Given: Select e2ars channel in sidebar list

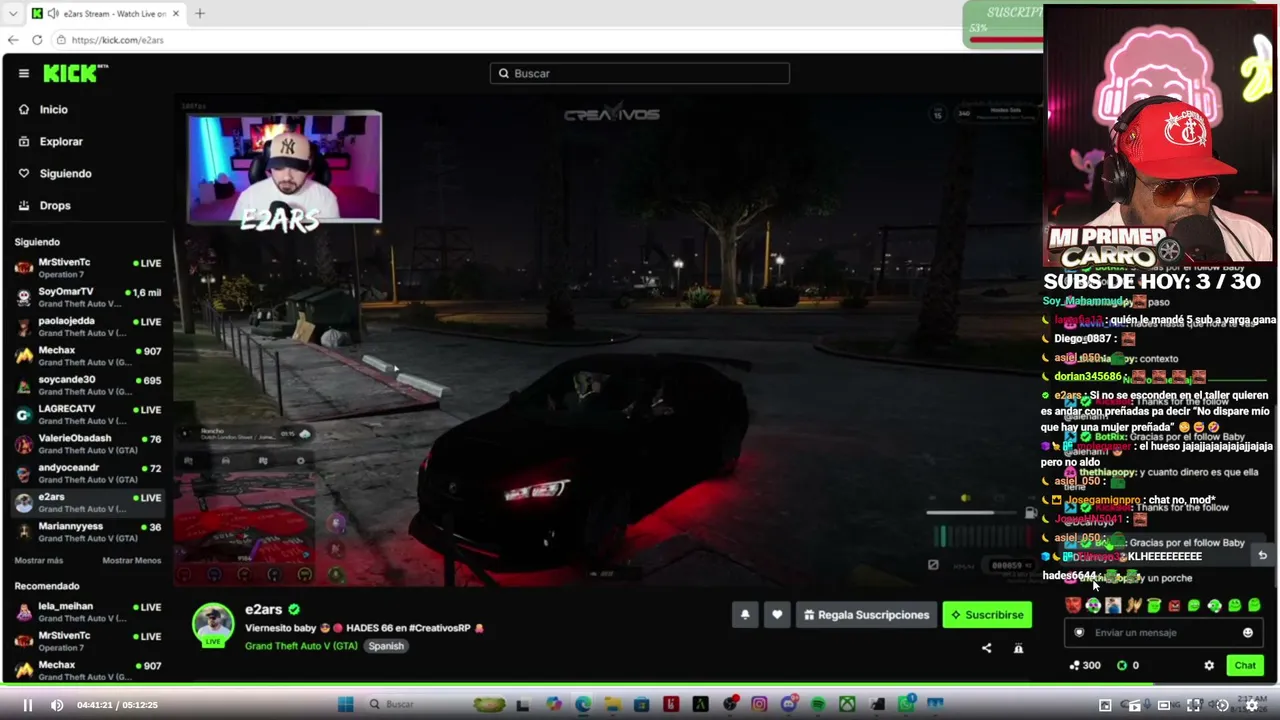Looking at the screenshot, I should point(88,502).
